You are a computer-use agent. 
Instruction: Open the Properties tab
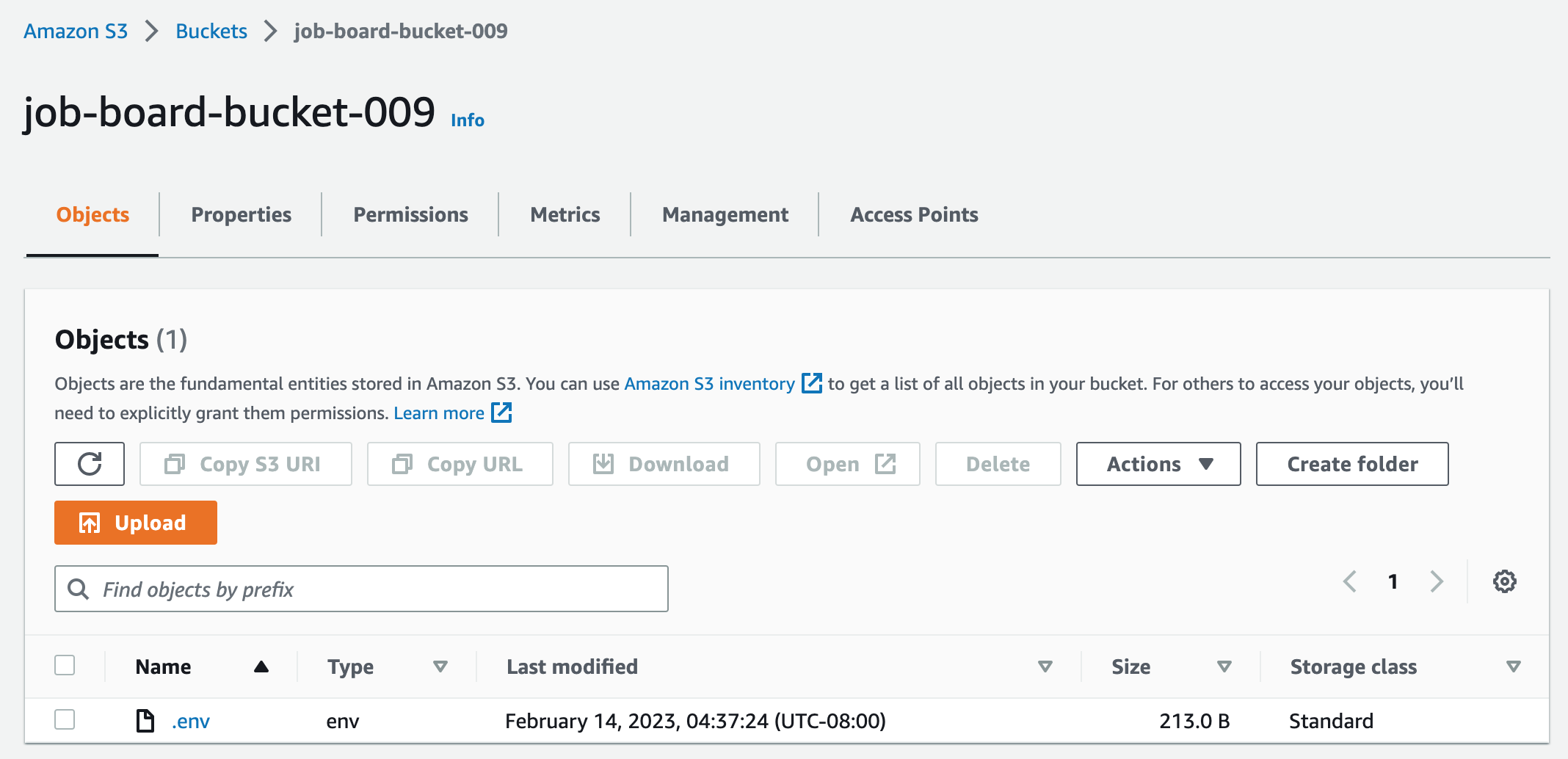pyautogui.click(x=242, y=214)
